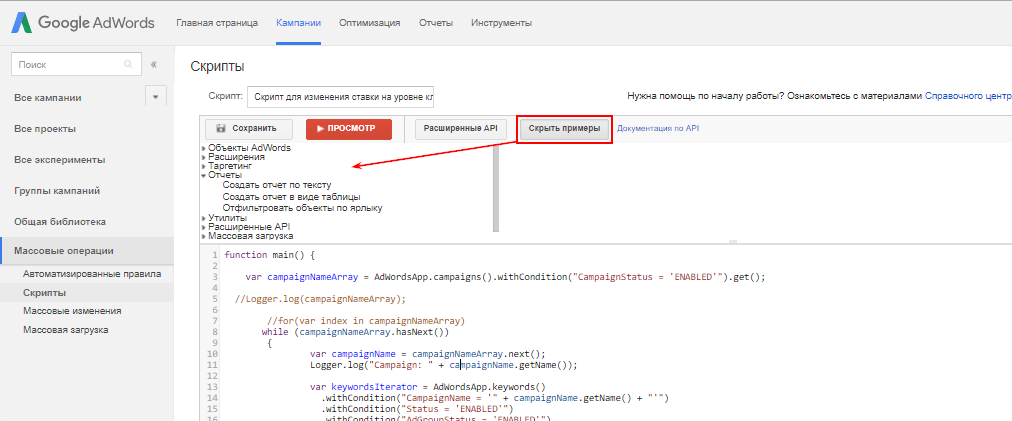Expand the Таргетинг tree node

[204, 166]
